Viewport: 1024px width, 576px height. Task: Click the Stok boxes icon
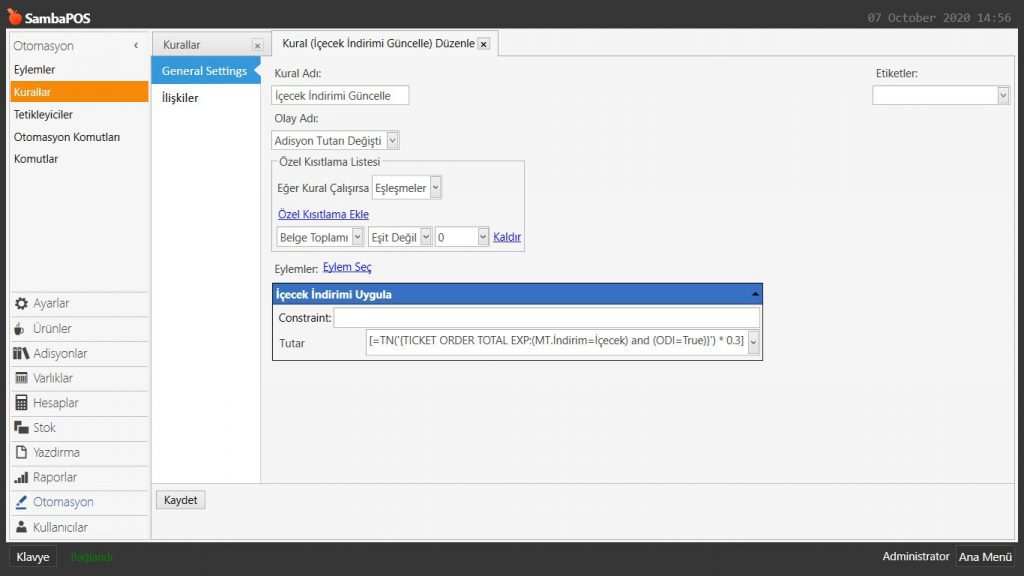pos(21,428)
